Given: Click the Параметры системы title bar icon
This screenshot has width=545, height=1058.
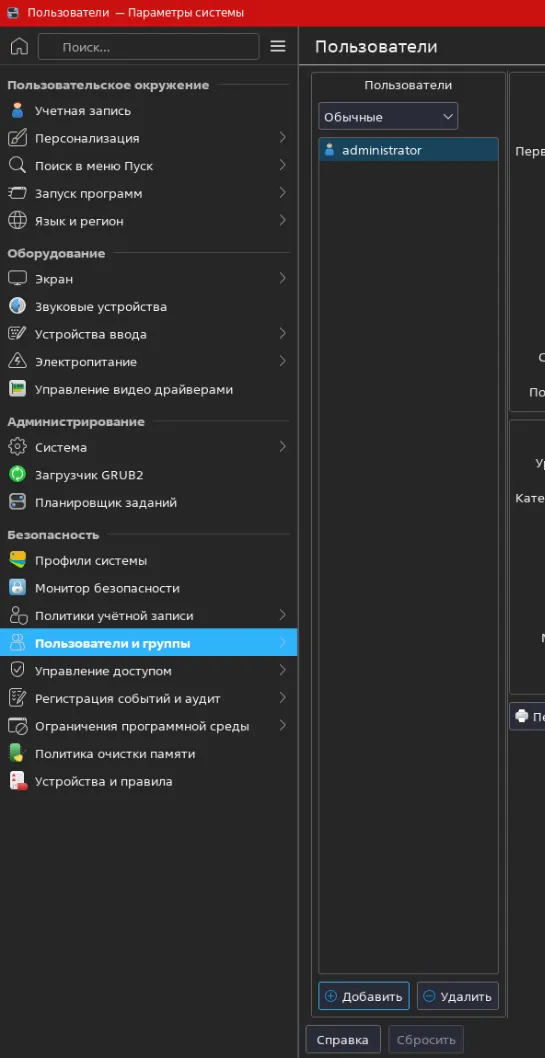Looking at the screenshot, I should (x=13, y=13).
